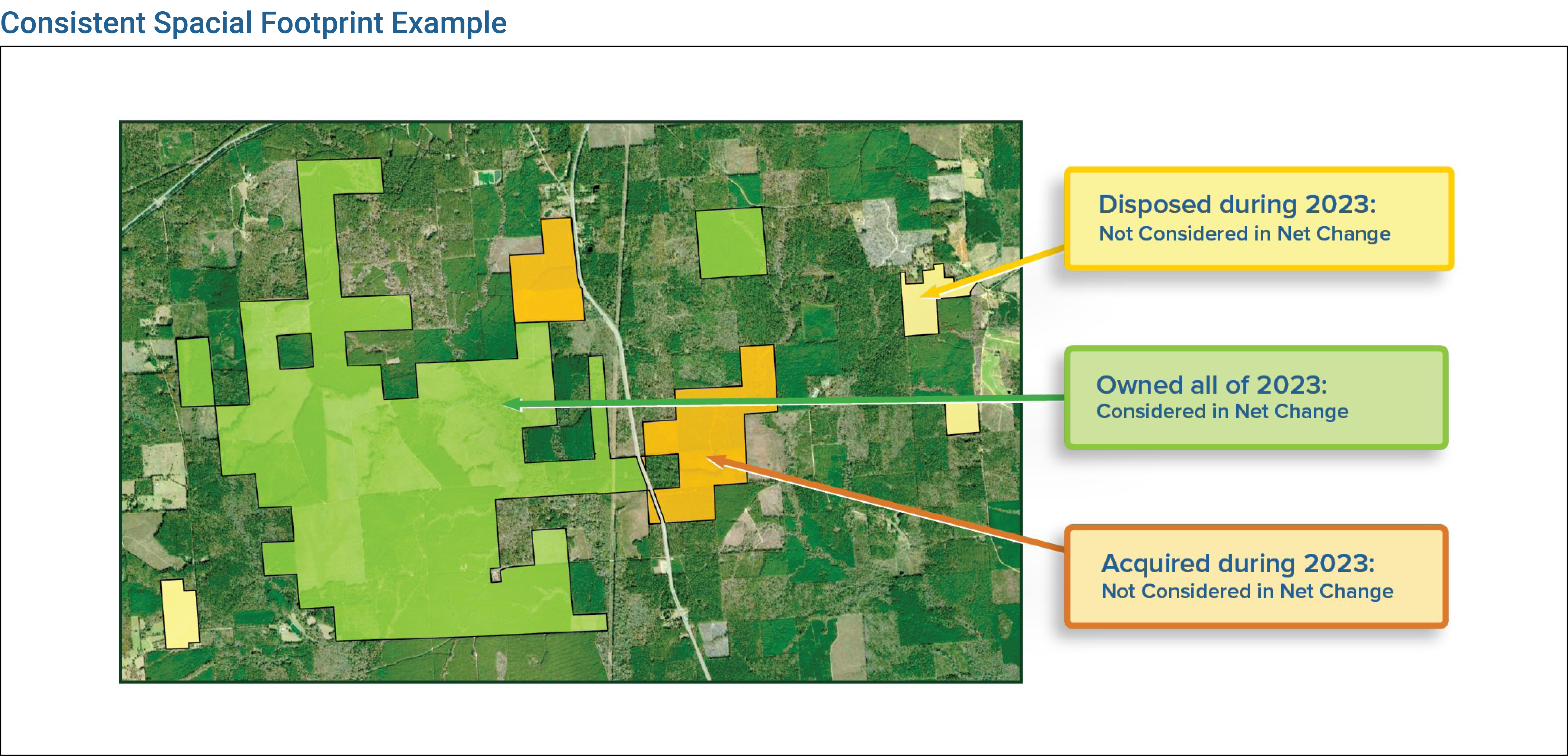This screenshot has height=756, width=1568.
Task: Select the 'Acquired during 2023:' label
Action: click(1237, 563)
